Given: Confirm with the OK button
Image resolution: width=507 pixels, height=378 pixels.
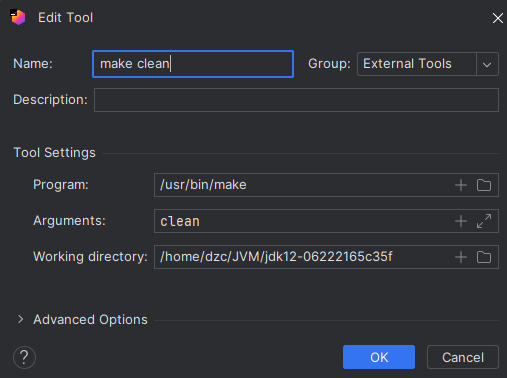Looking at the screenshot, I should pyautogui.click(x=379, y=357).
